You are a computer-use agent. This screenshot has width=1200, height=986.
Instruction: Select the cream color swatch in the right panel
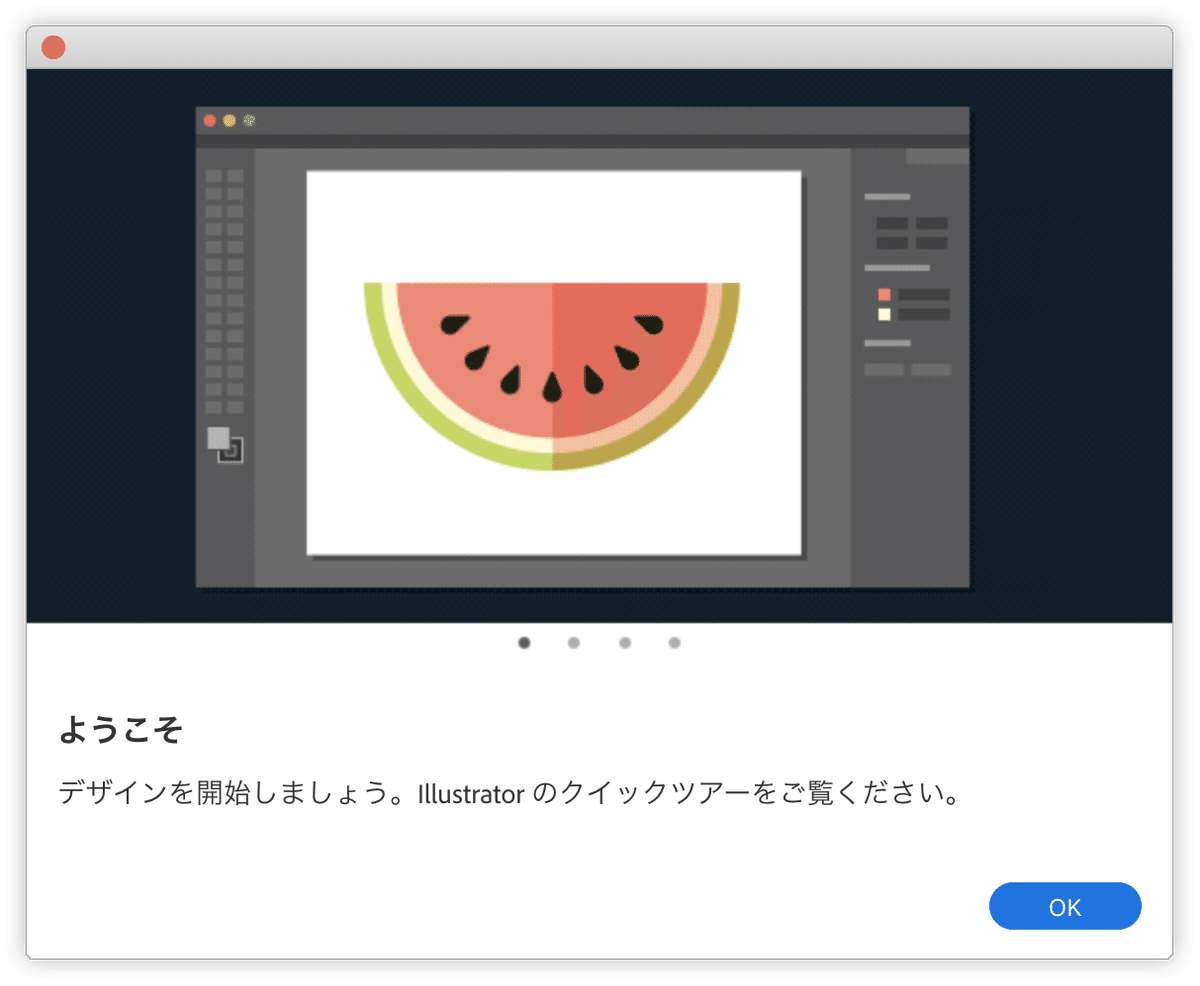(x=884, y=314)
